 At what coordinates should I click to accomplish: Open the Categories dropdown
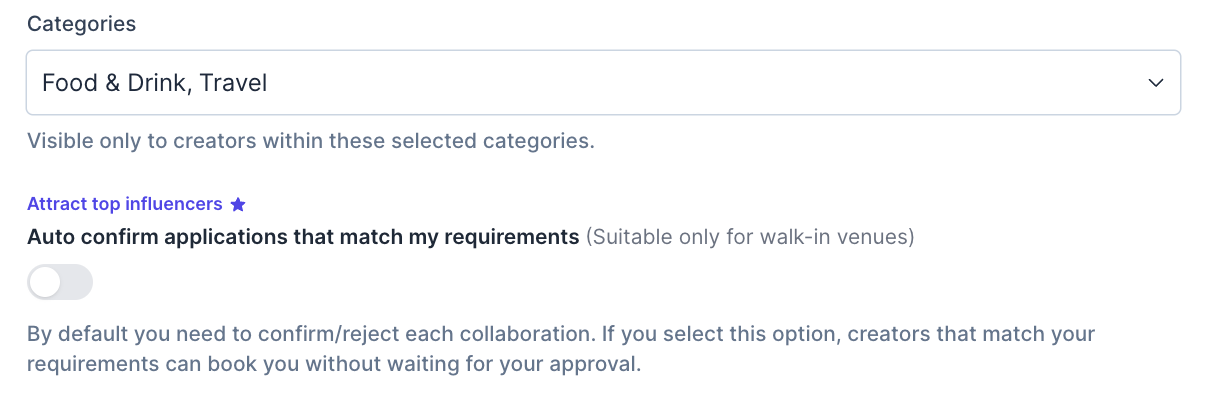pos(602,82)
